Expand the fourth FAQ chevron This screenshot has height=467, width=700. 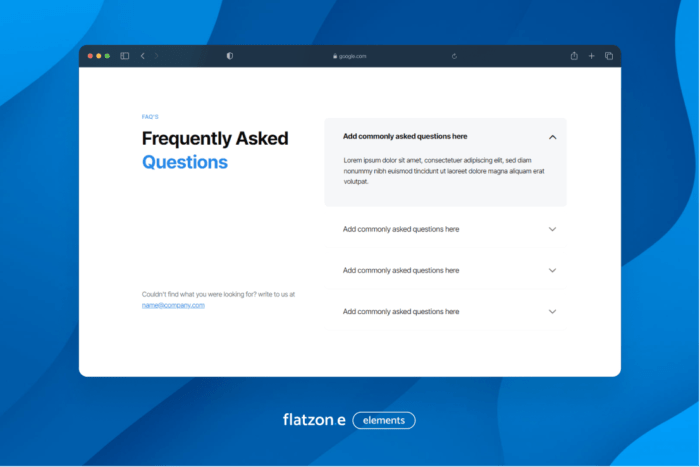552,312
